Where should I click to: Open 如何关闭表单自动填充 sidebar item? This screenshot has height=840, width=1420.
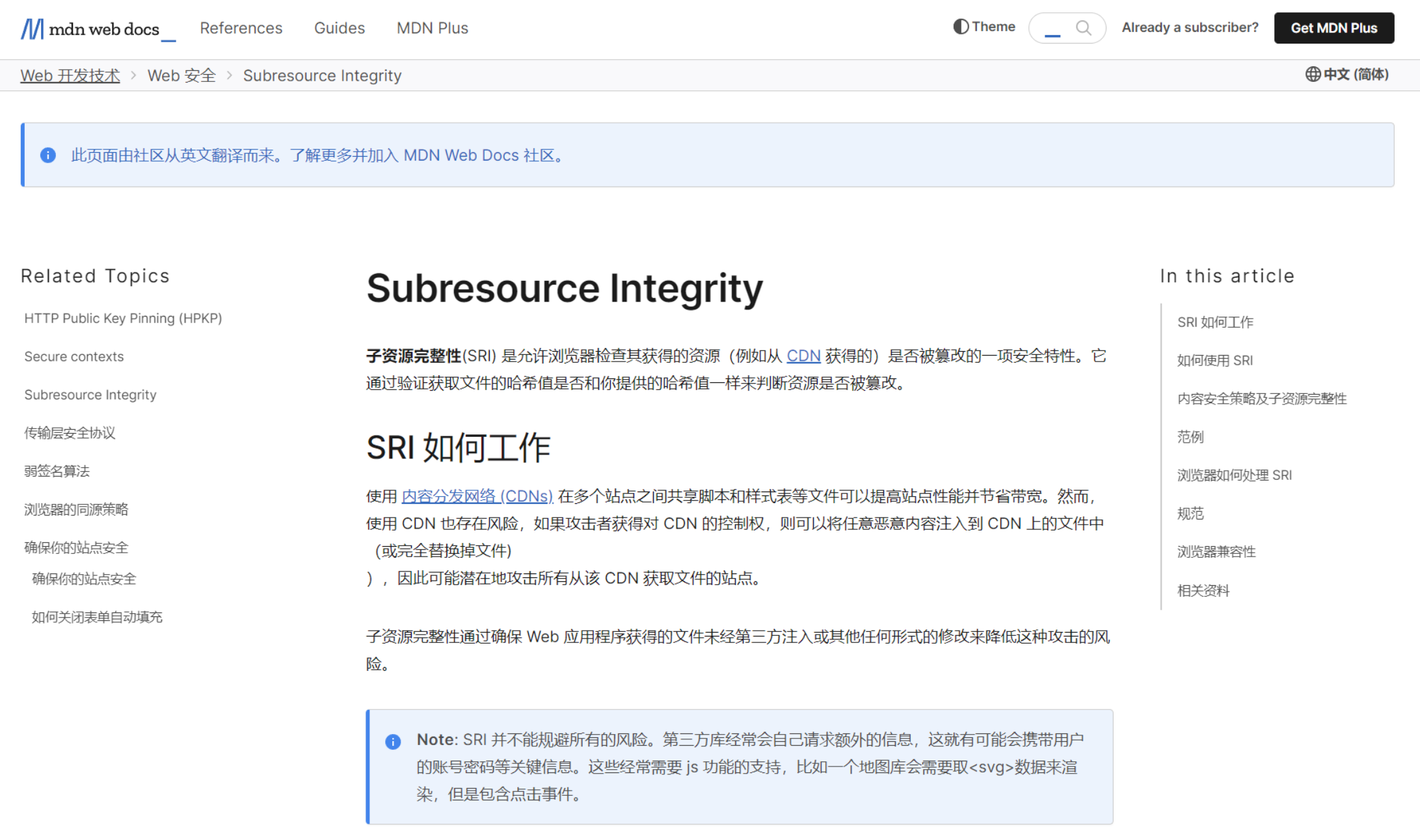tap(97, 616)
